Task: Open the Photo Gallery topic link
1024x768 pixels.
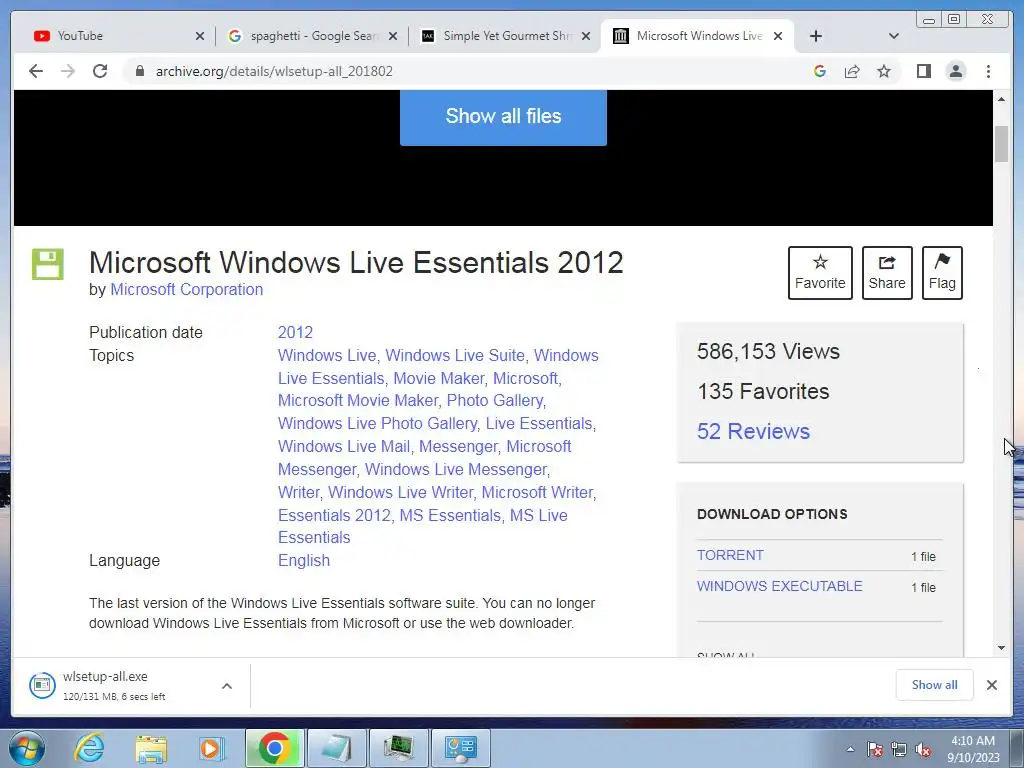Action: coord(494,400)
